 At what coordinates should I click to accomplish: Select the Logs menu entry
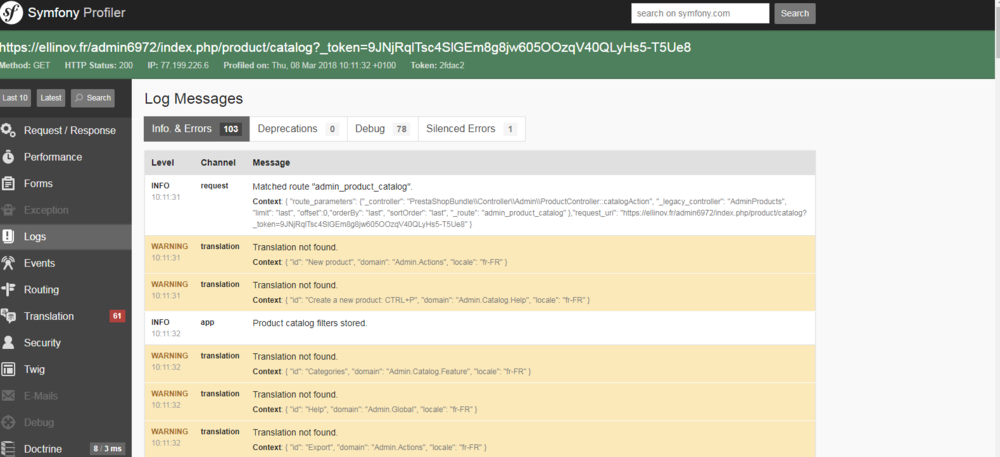pyautogui.click(x=66, y=236)
